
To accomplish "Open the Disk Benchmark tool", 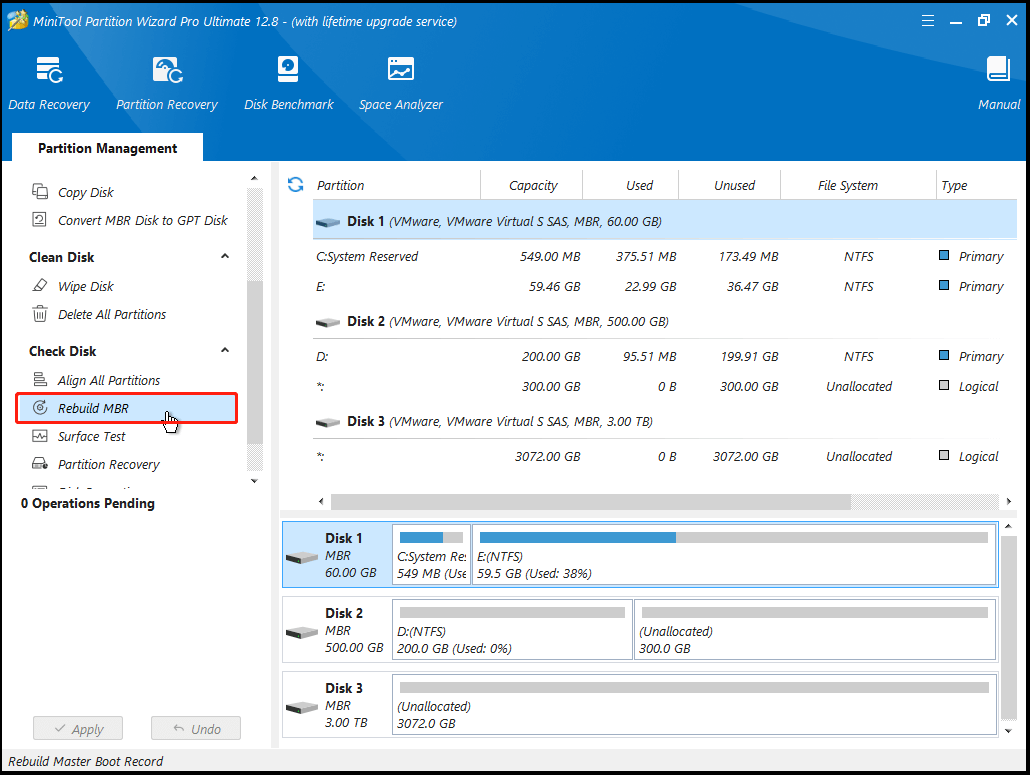I will tap(288, 82).
